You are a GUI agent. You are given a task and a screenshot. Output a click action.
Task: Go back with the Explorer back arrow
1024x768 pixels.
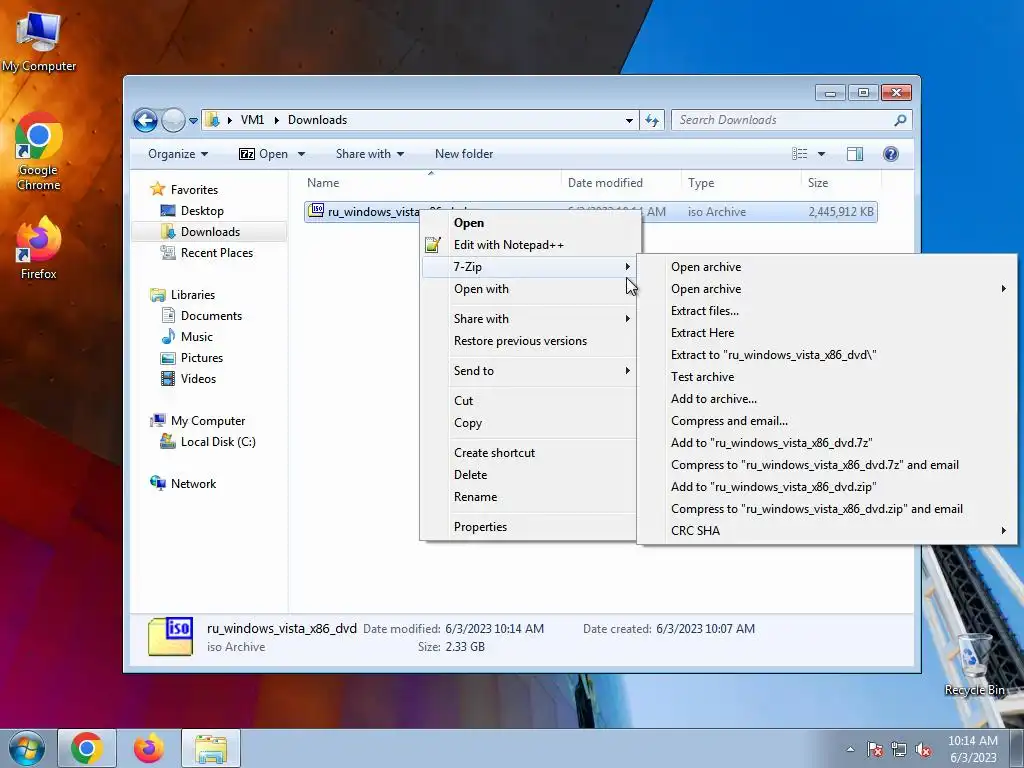tap(146, 120)
